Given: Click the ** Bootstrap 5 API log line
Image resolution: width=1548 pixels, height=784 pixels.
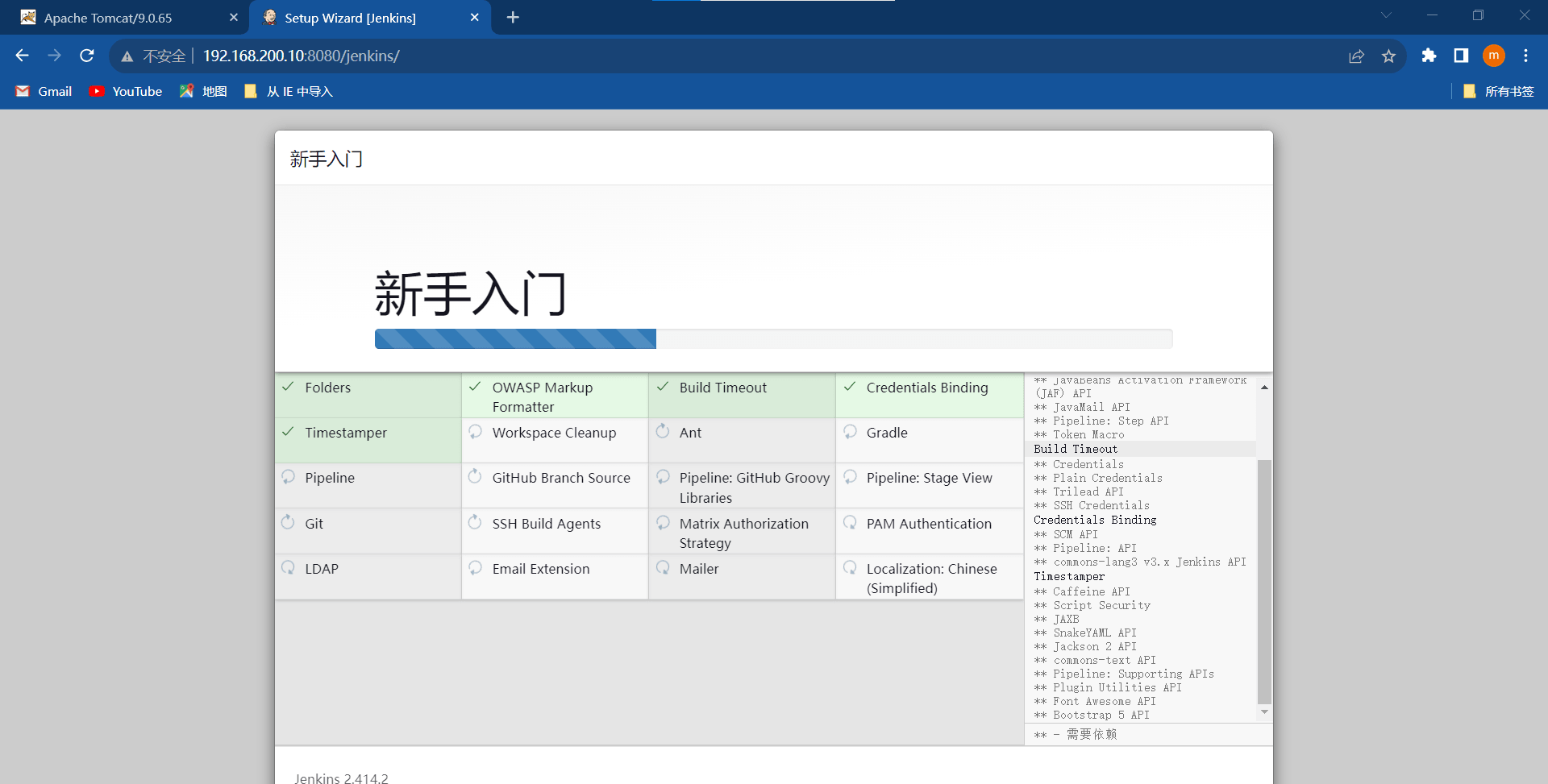Looking at the screenshot, I should point(1092,715).
